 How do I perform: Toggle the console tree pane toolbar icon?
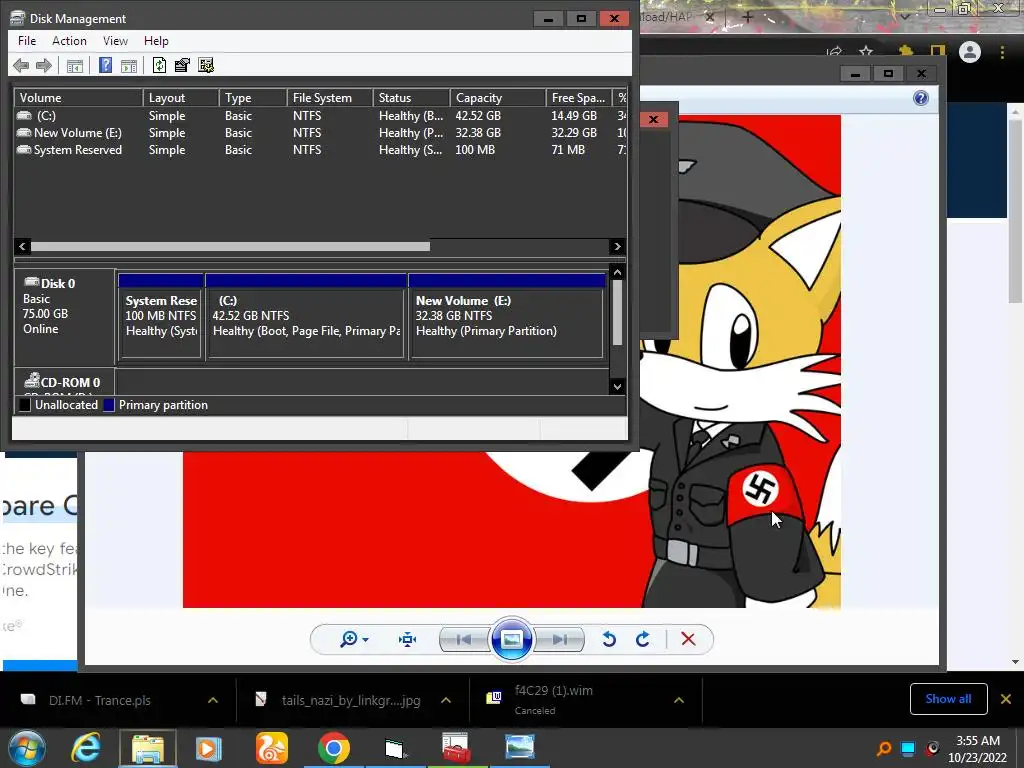(75, 65)
